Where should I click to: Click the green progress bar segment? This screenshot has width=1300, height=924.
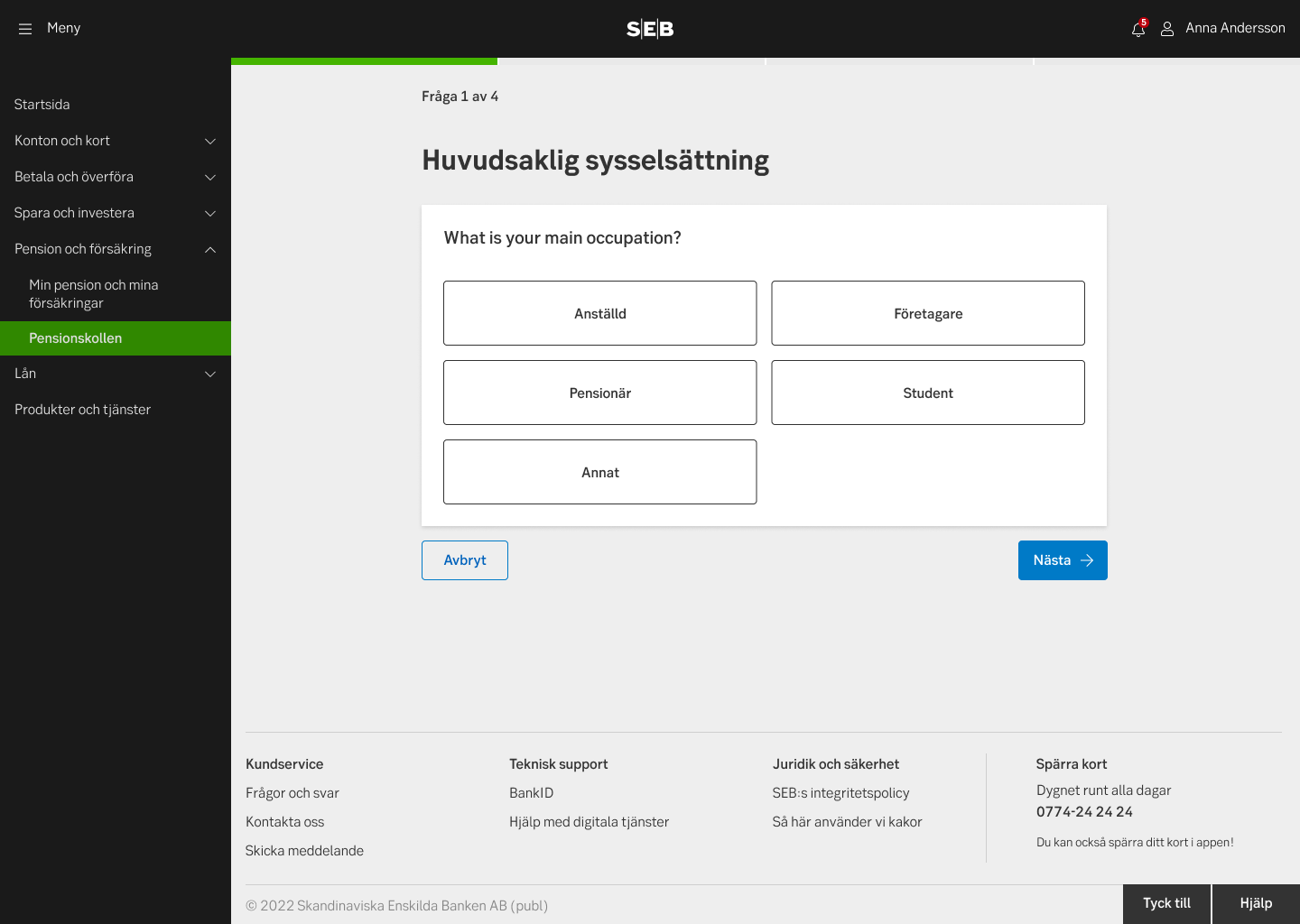[x=364, y=61]
